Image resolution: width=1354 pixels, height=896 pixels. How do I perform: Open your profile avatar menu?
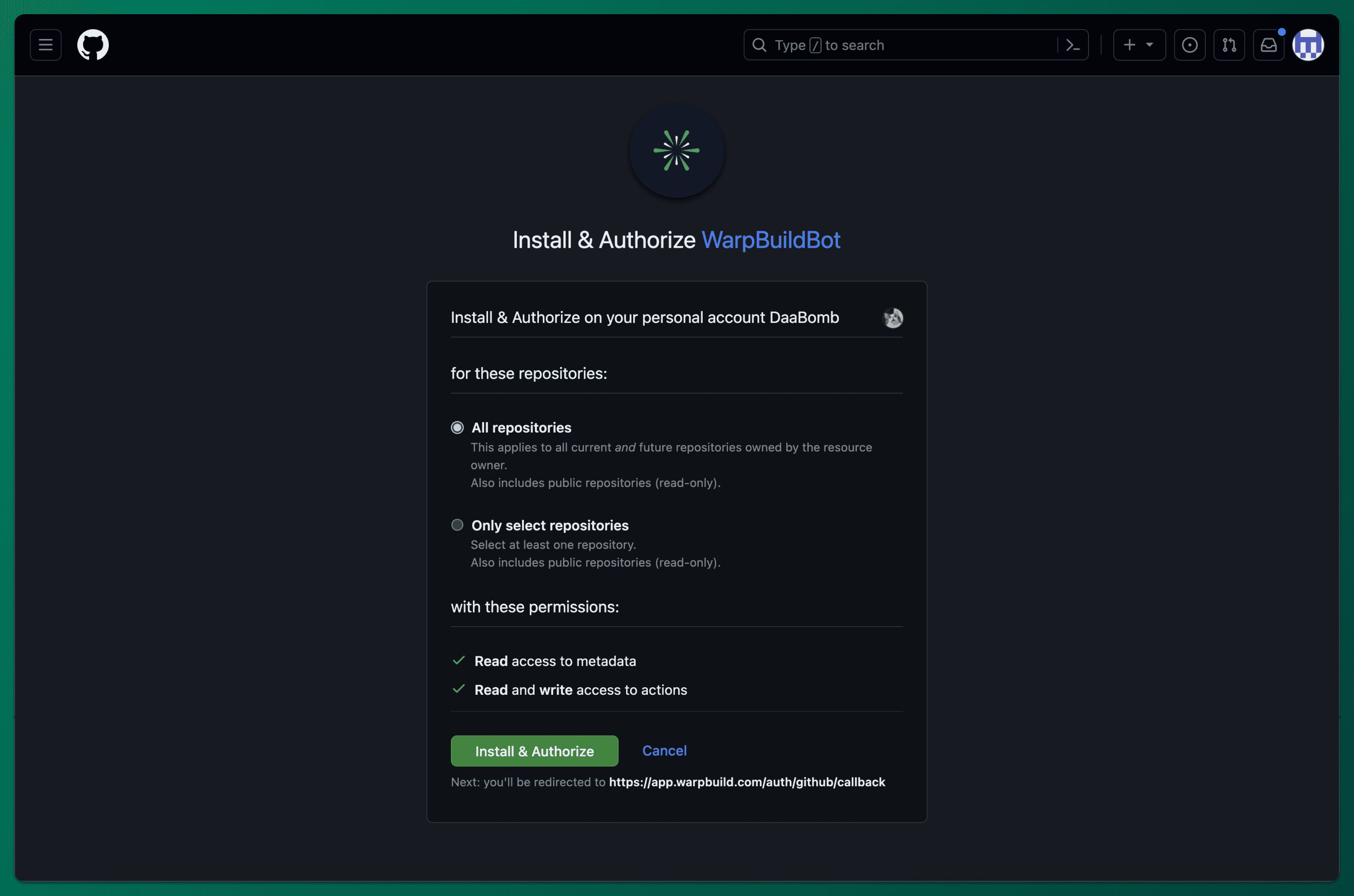(x=1309, y=45)
